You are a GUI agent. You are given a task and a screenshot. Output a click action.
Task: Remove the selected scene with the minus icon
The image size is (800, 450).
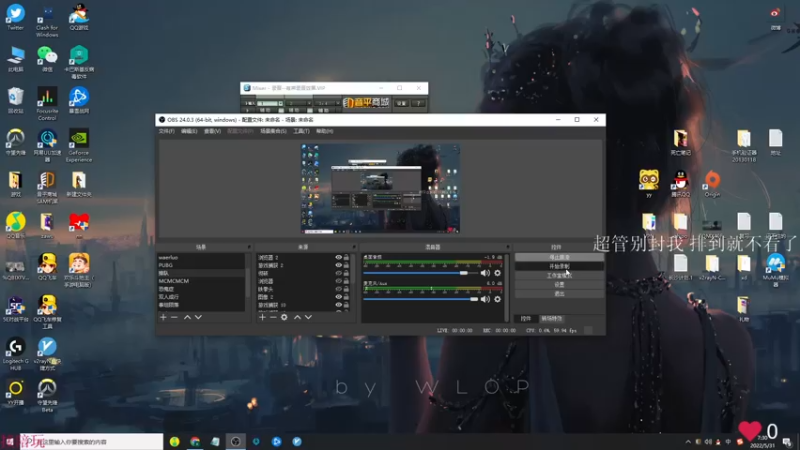pyautogui.click(x=174, y=317)
